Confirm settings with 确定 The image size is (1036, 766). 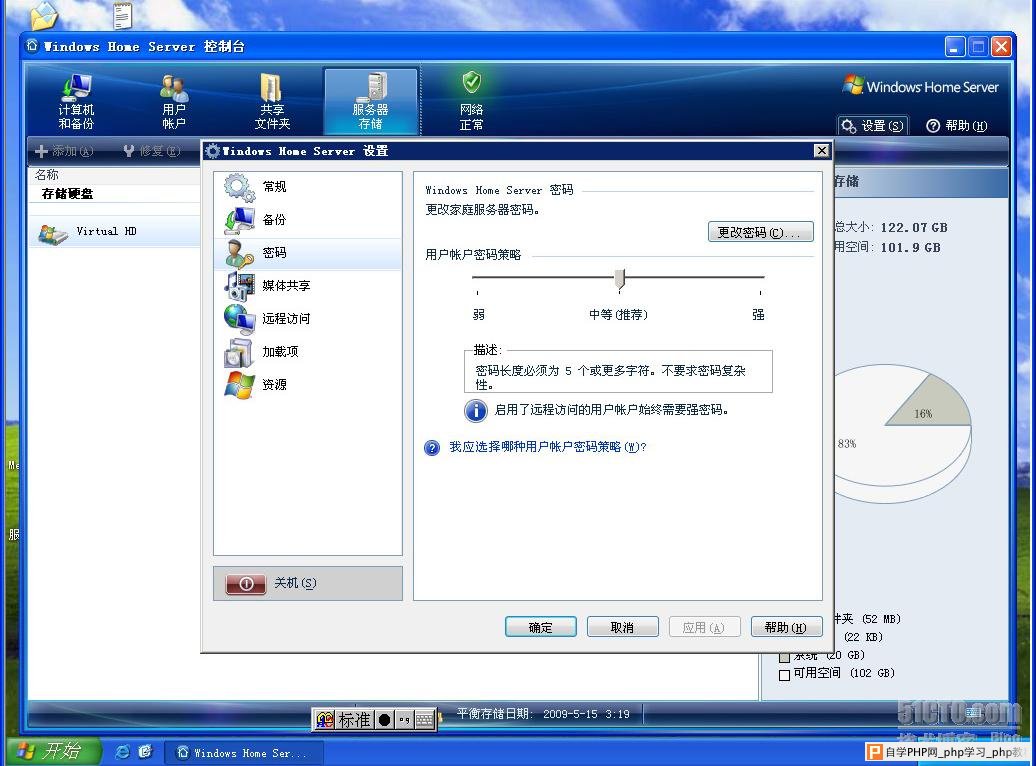pyautogui.click(x=540, y=627)
